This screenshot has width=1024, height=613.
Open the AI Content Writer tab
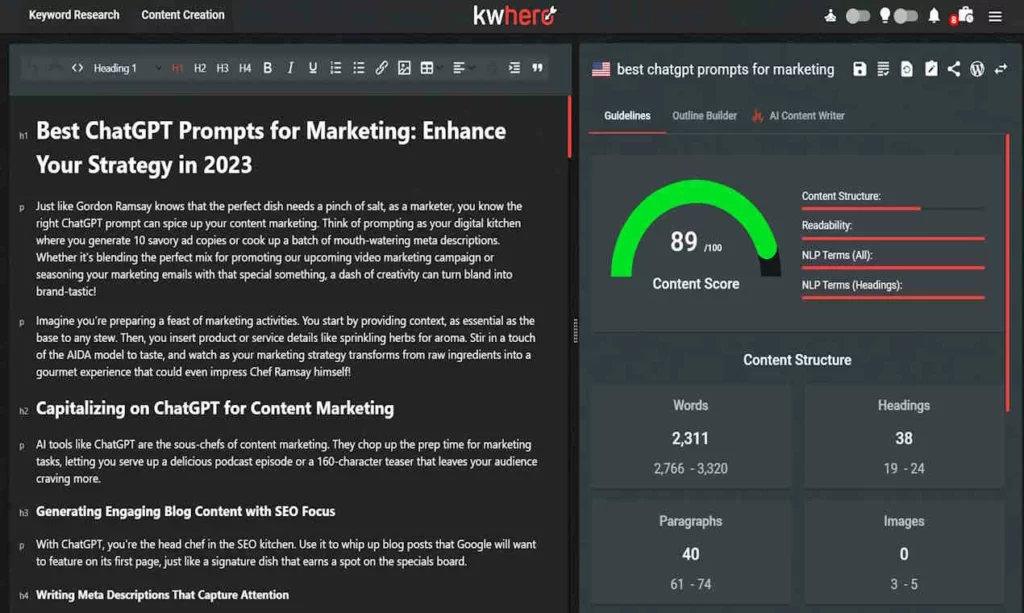coord(806,116)
